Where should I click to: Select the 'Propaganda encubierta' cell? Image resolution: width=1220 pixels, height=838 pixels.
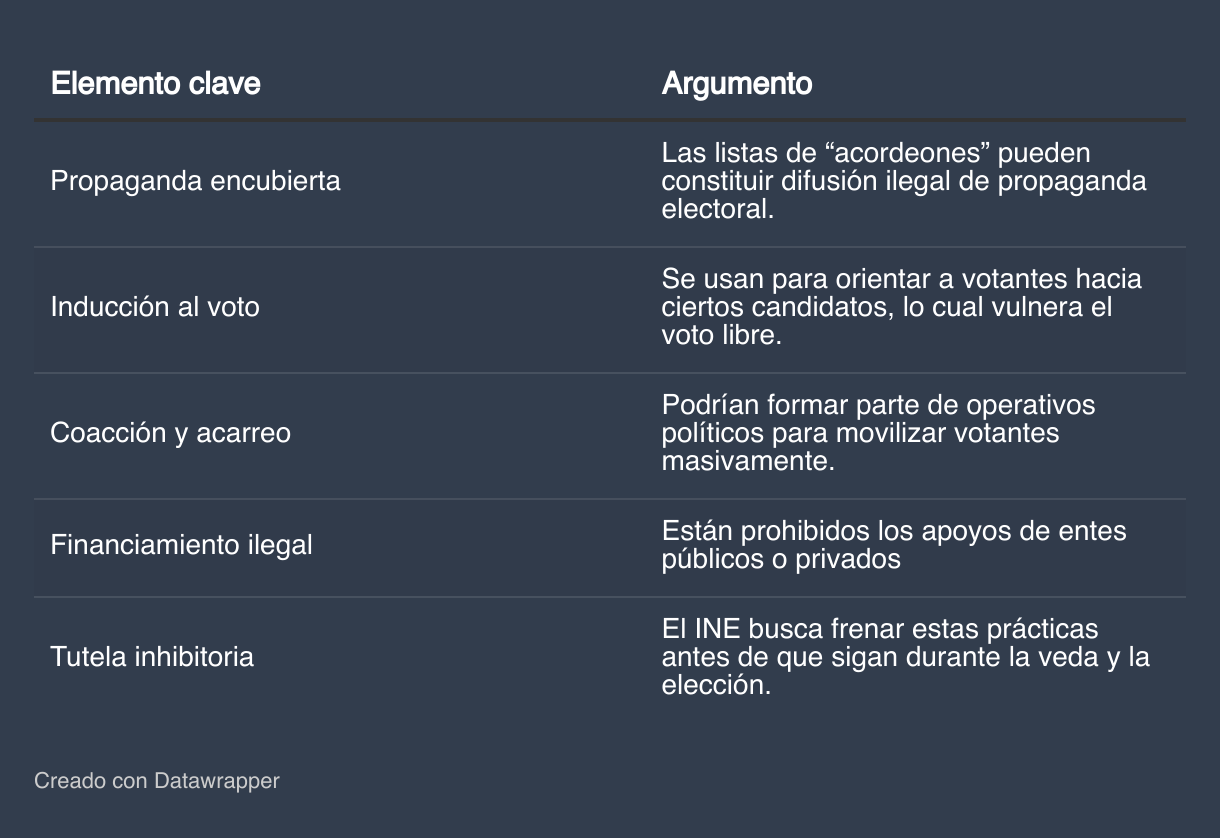196,181
